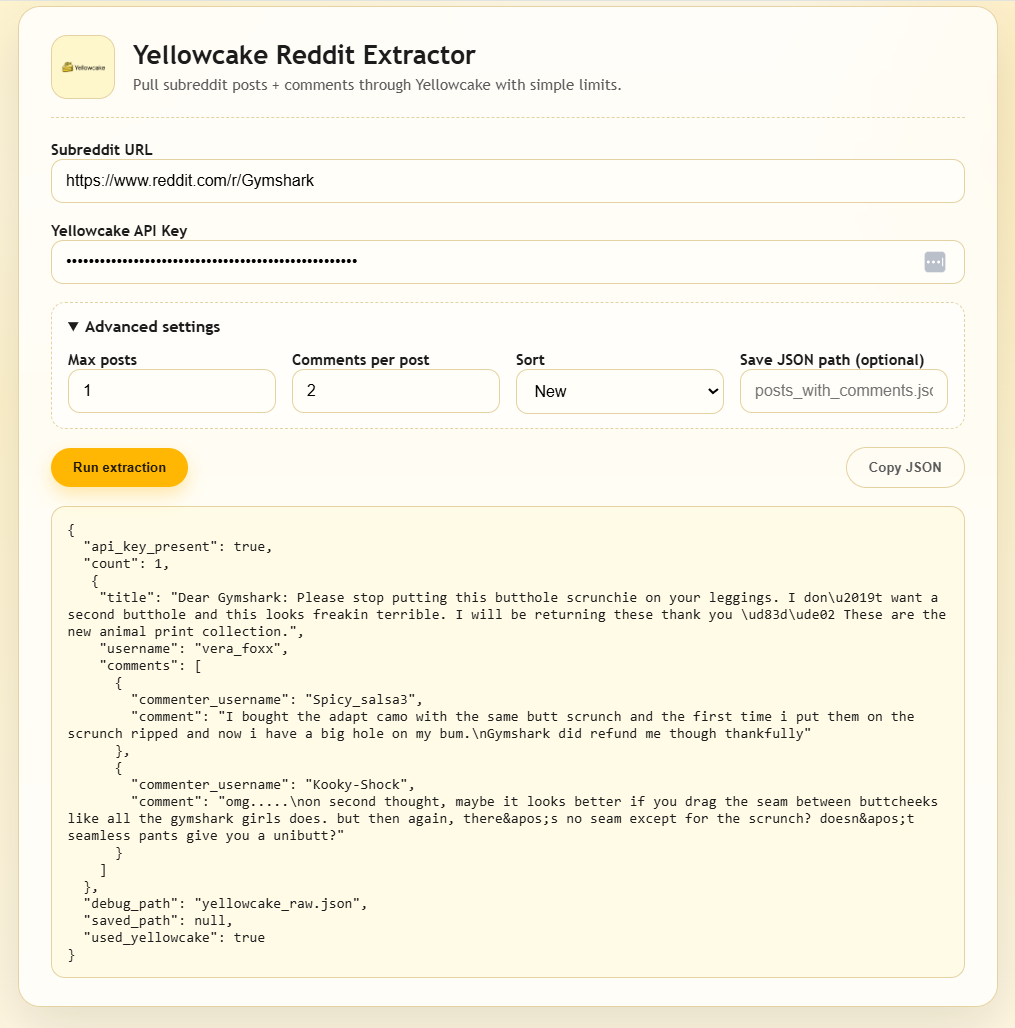Image resolution: width=1015 pixels, height=1028 pixels.
Task: Click the Copy JSON button
Action: coord(905,467)
